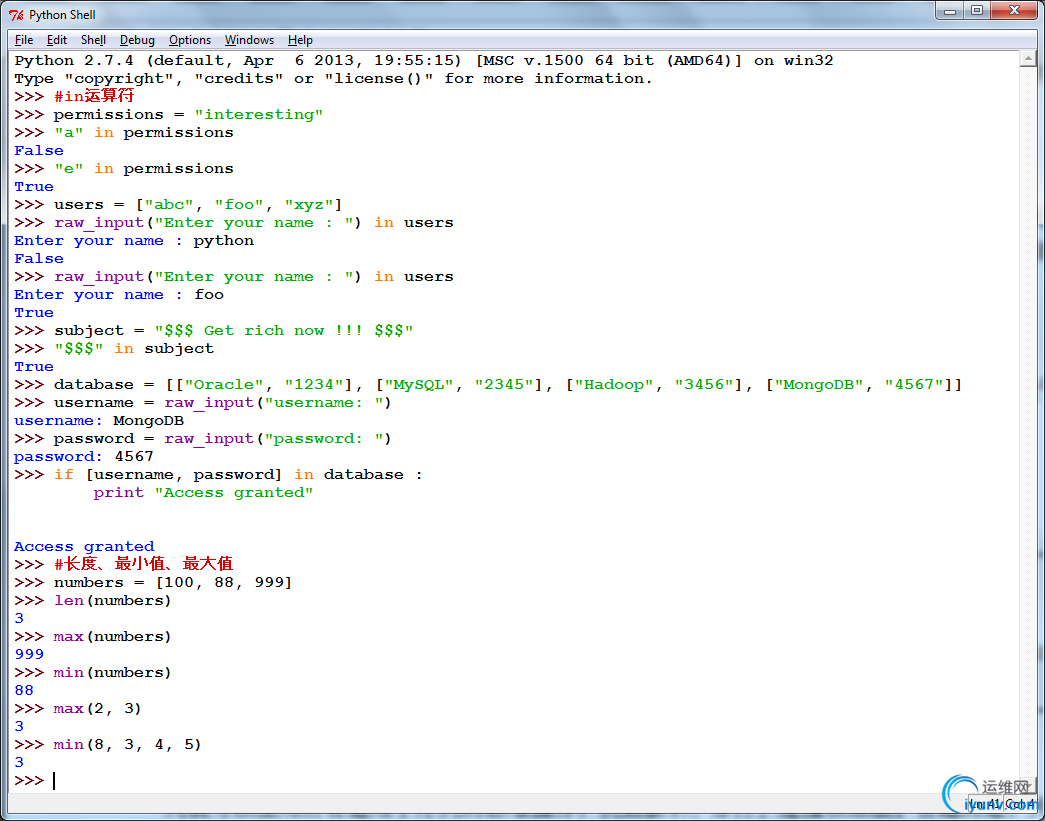The width and height of the screenshot is (1045, 821).
Task: Click the len(numbers) line
Action: coord(93,600)
